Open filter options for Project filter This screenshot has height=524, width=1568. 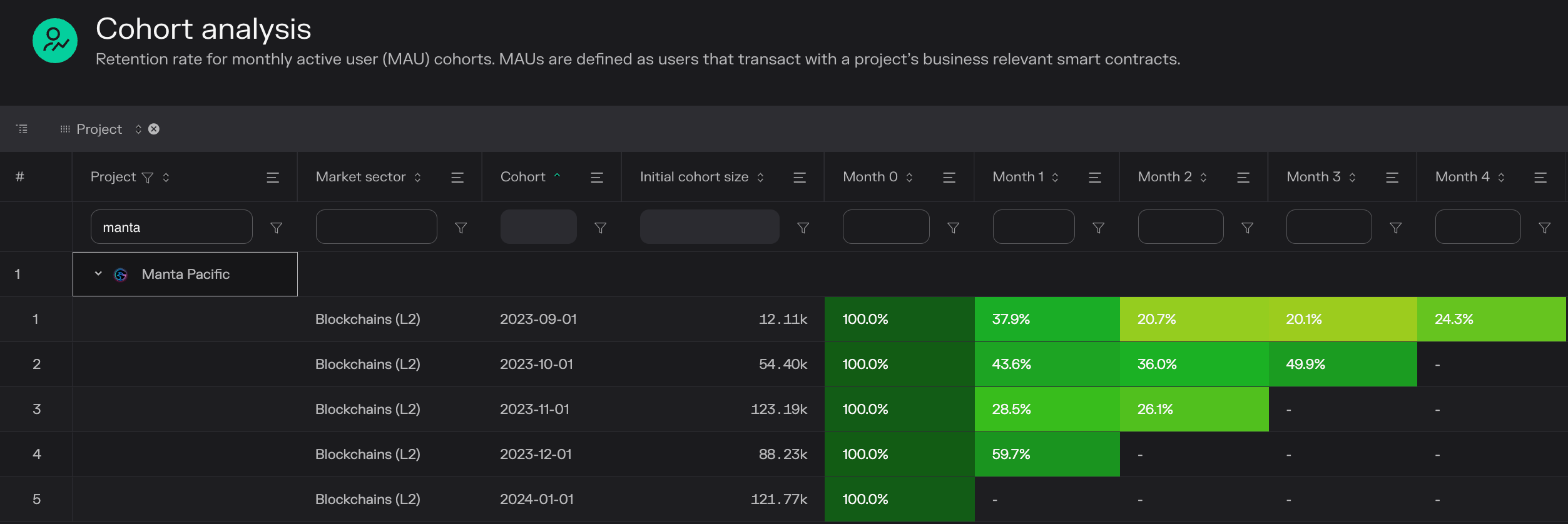click(x=276, y=228)
